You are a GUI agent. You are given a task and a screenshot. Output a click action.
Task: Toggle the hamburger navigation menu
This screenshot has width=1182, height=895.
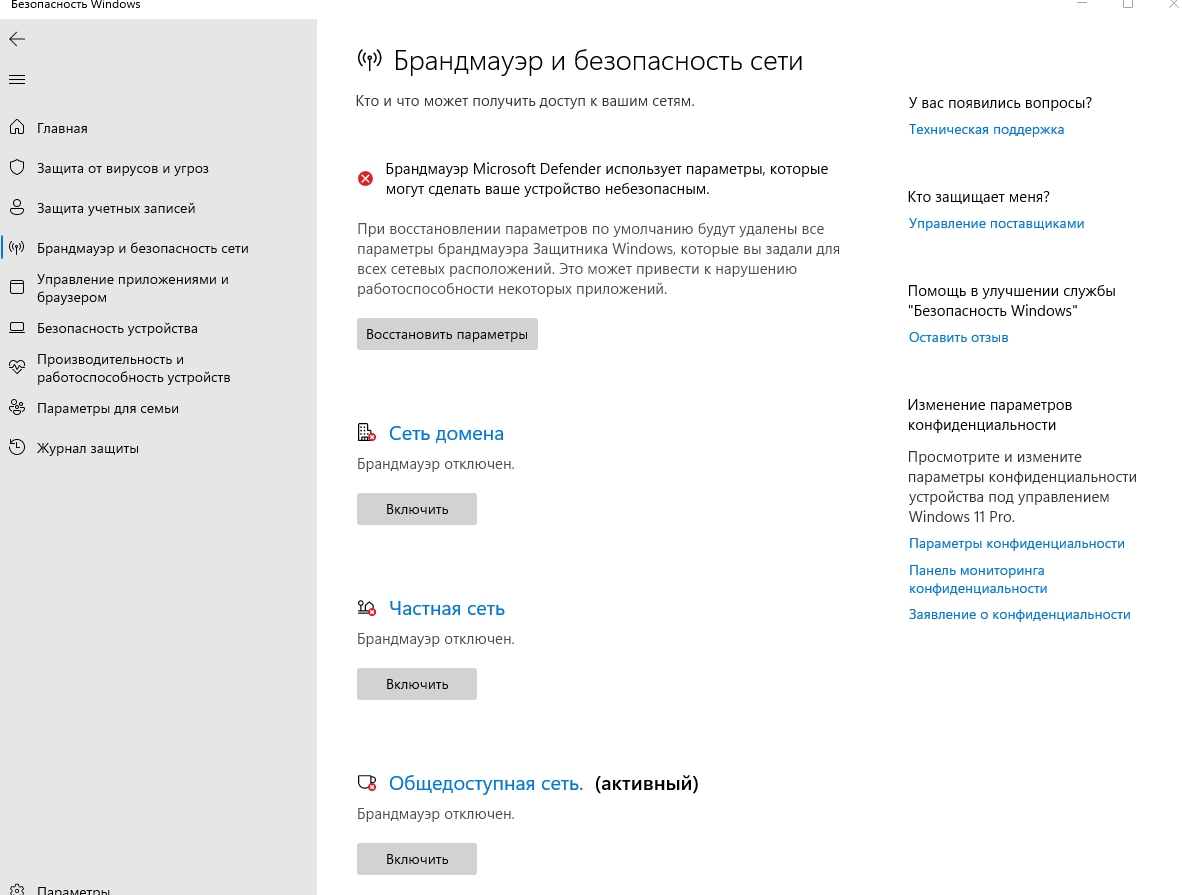click(x=17, y=79)
